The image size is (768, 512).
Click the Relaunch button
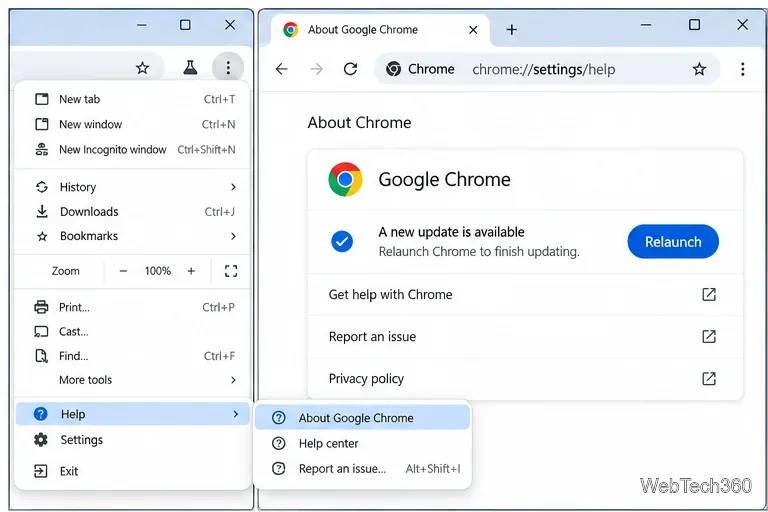tap(672, 242)
